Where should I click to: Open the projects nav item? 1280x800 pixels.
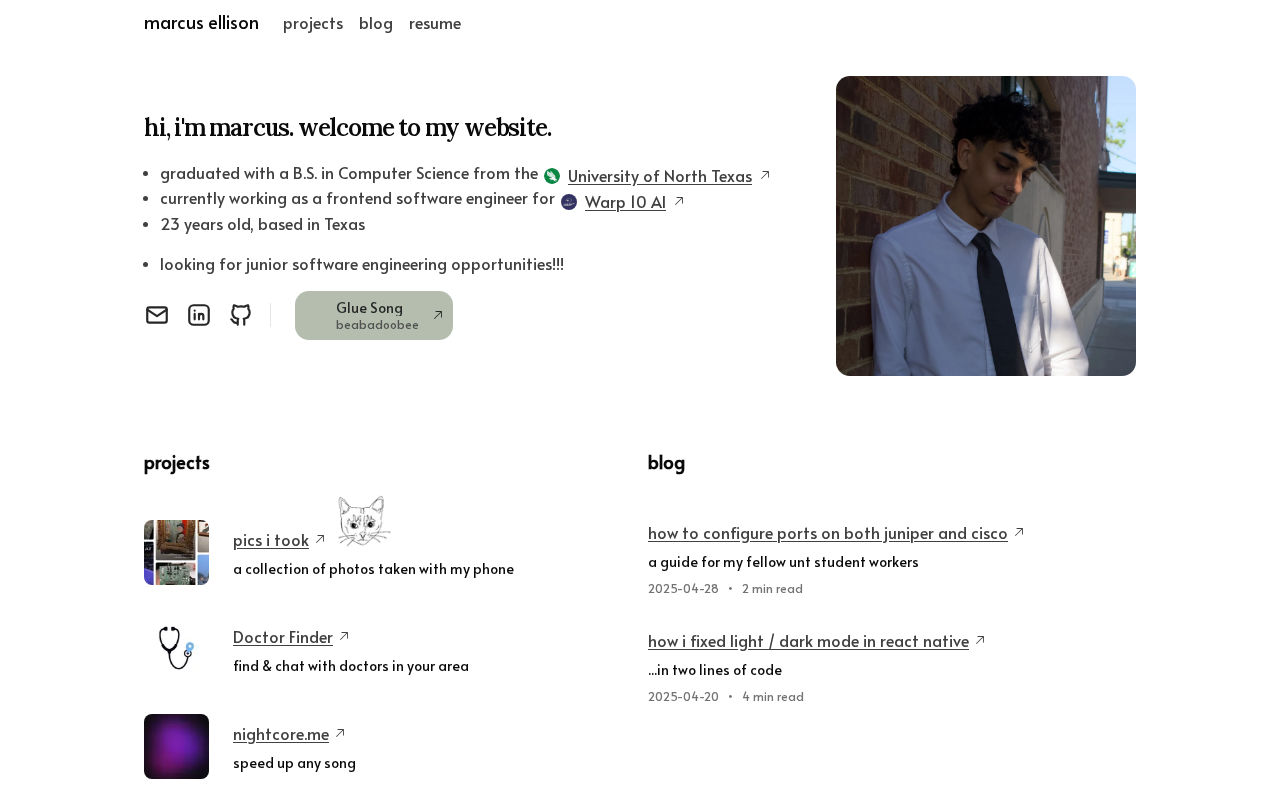click(313, 23)
